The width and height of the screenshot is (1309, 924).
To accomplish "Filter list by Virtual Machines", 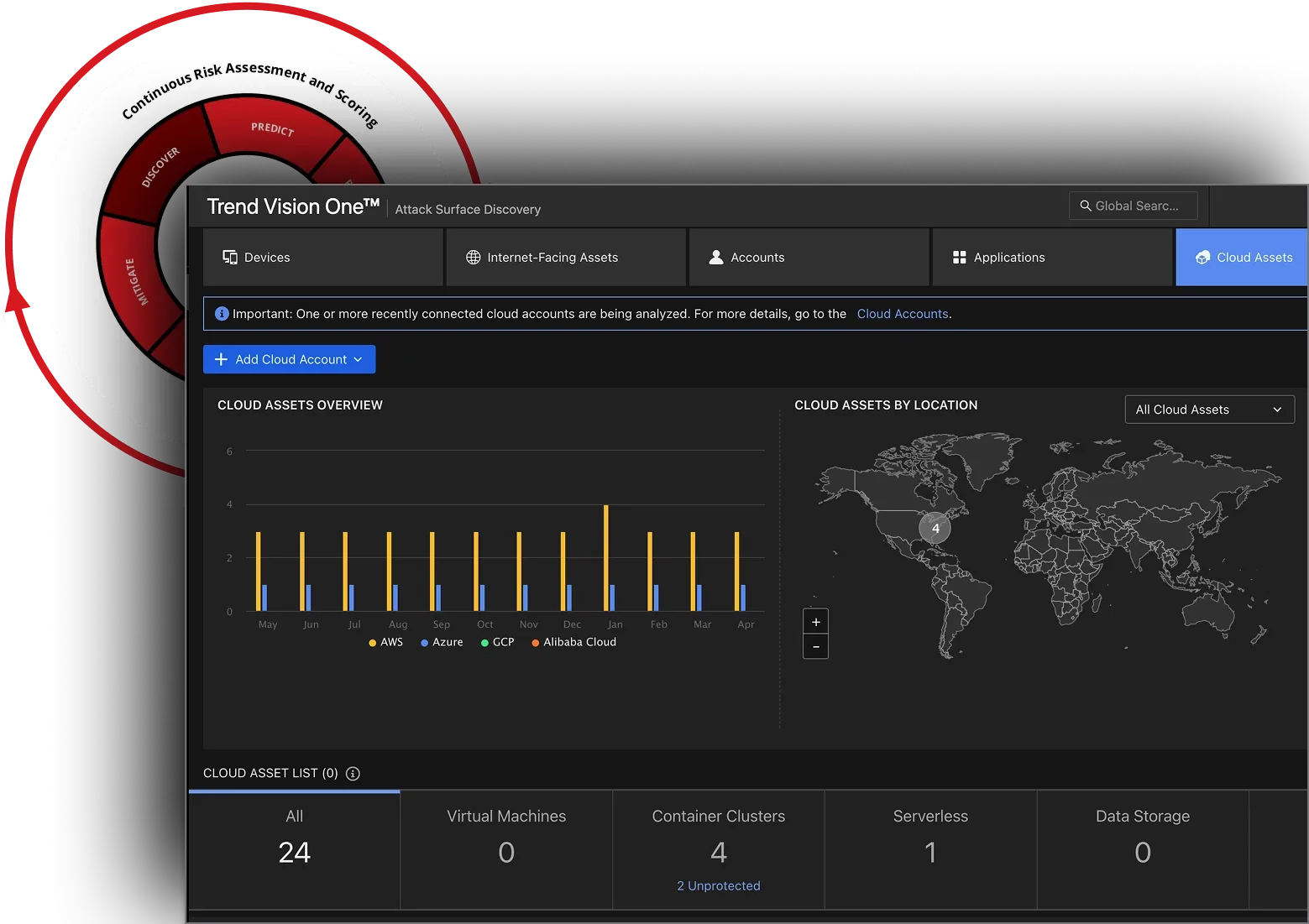I will pos(506,850).
